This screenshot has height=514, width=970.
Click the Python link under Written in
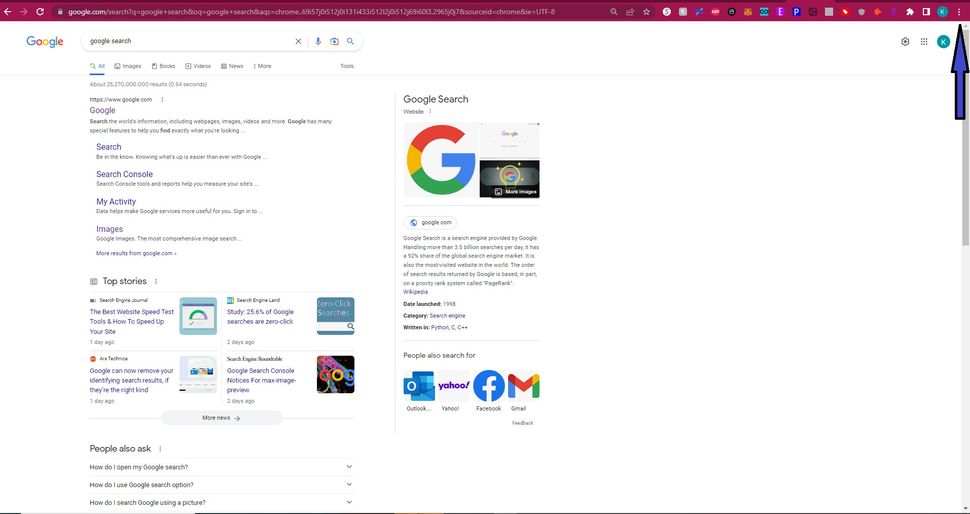[x=439, y=328]
